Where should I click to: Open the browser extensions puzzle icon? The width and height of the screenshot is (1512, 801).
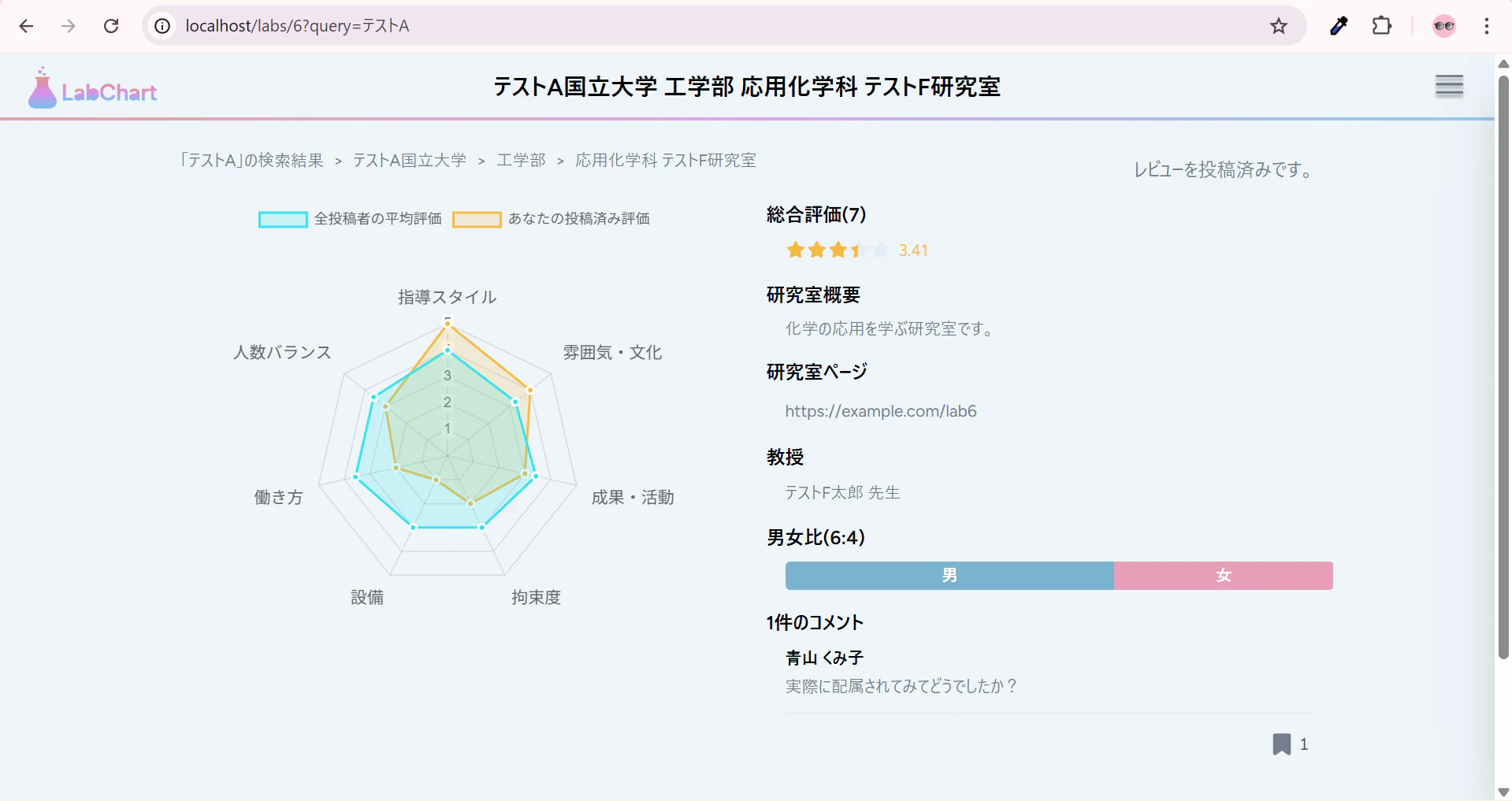[1381, 26]
